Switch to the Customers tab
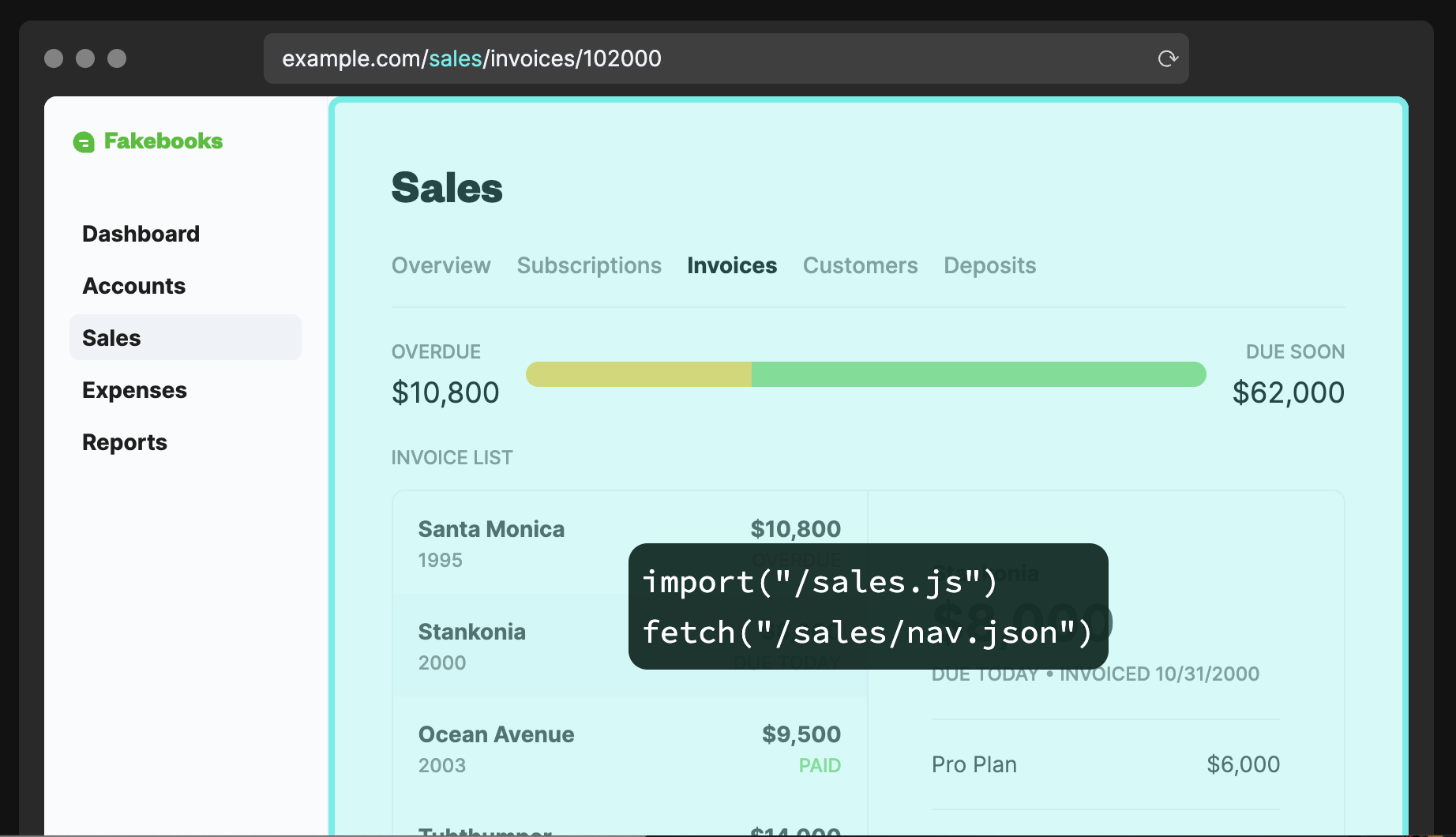The image size is (1456, 837). [x=860, y=265]
